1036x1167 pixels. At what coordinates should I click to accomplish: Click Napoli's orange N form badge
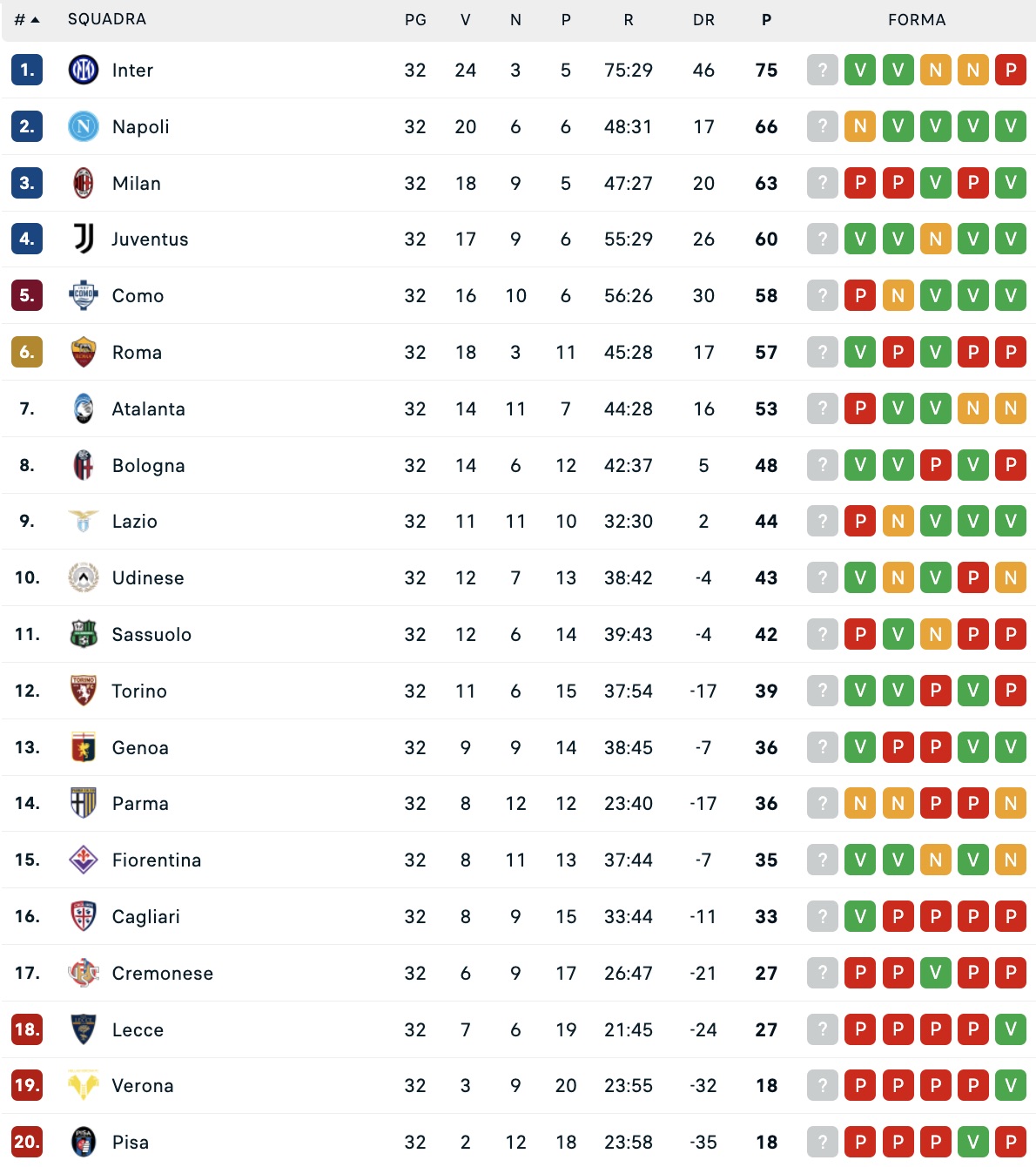[860, 126]
